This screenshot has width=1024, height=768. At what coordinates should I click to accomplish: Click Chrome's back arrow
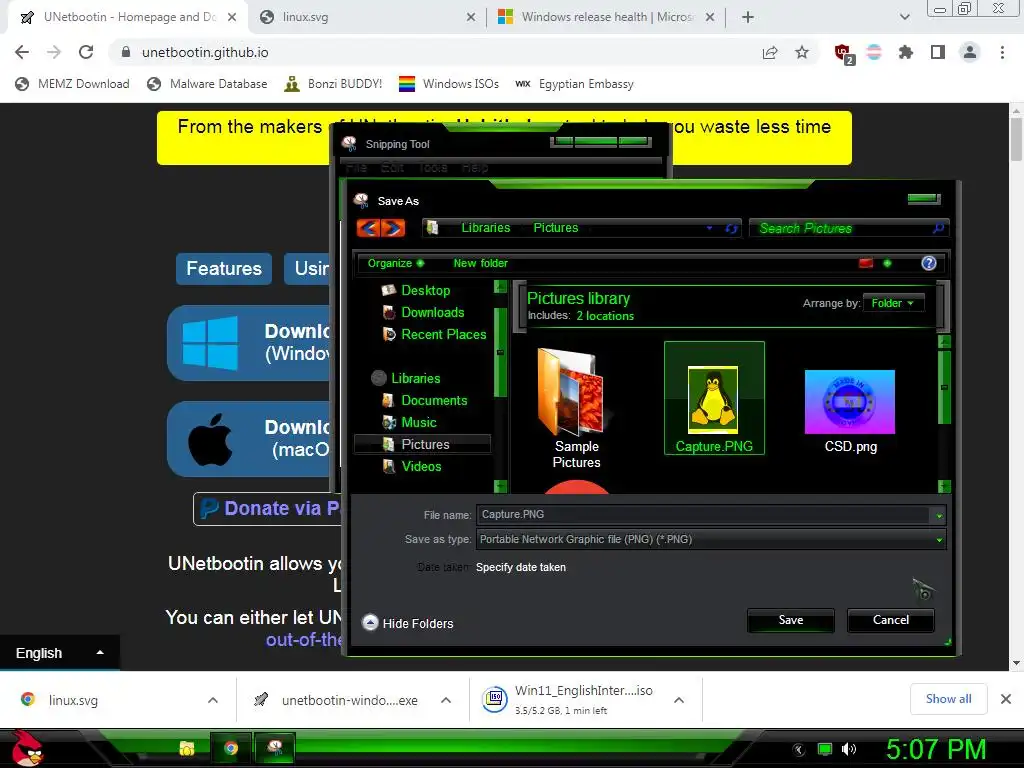[22, 52]
